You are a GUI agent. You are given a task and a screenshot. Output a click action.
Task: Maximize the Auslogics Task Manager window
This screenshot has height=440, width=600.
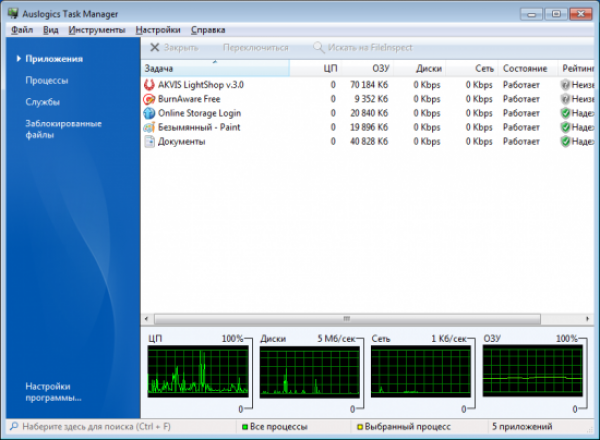click(x=556, y=14)
